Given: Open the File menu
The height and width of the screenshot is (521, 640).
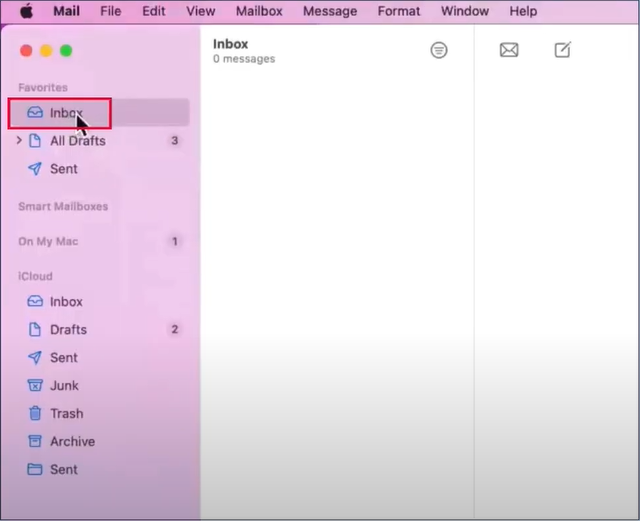Looking at the screenshot, I should 111,11.
